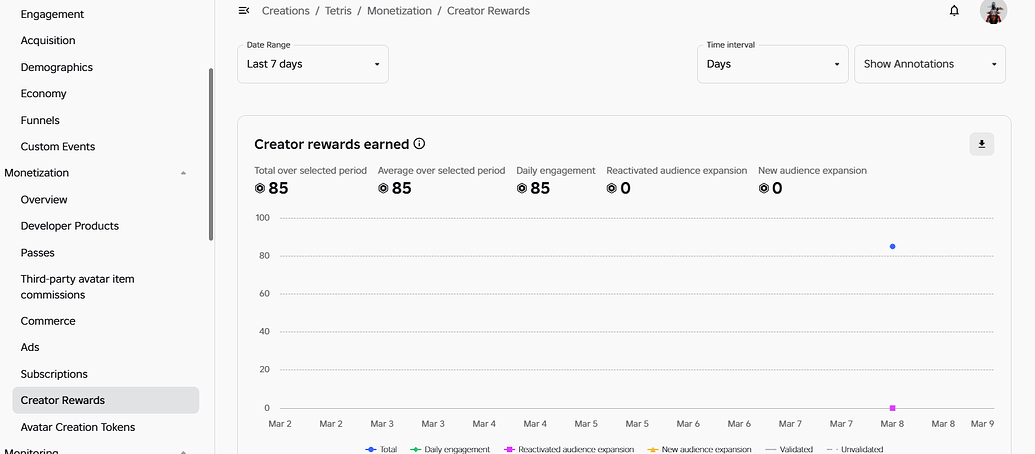Click Average over selected period value

[x=395, y=189]
